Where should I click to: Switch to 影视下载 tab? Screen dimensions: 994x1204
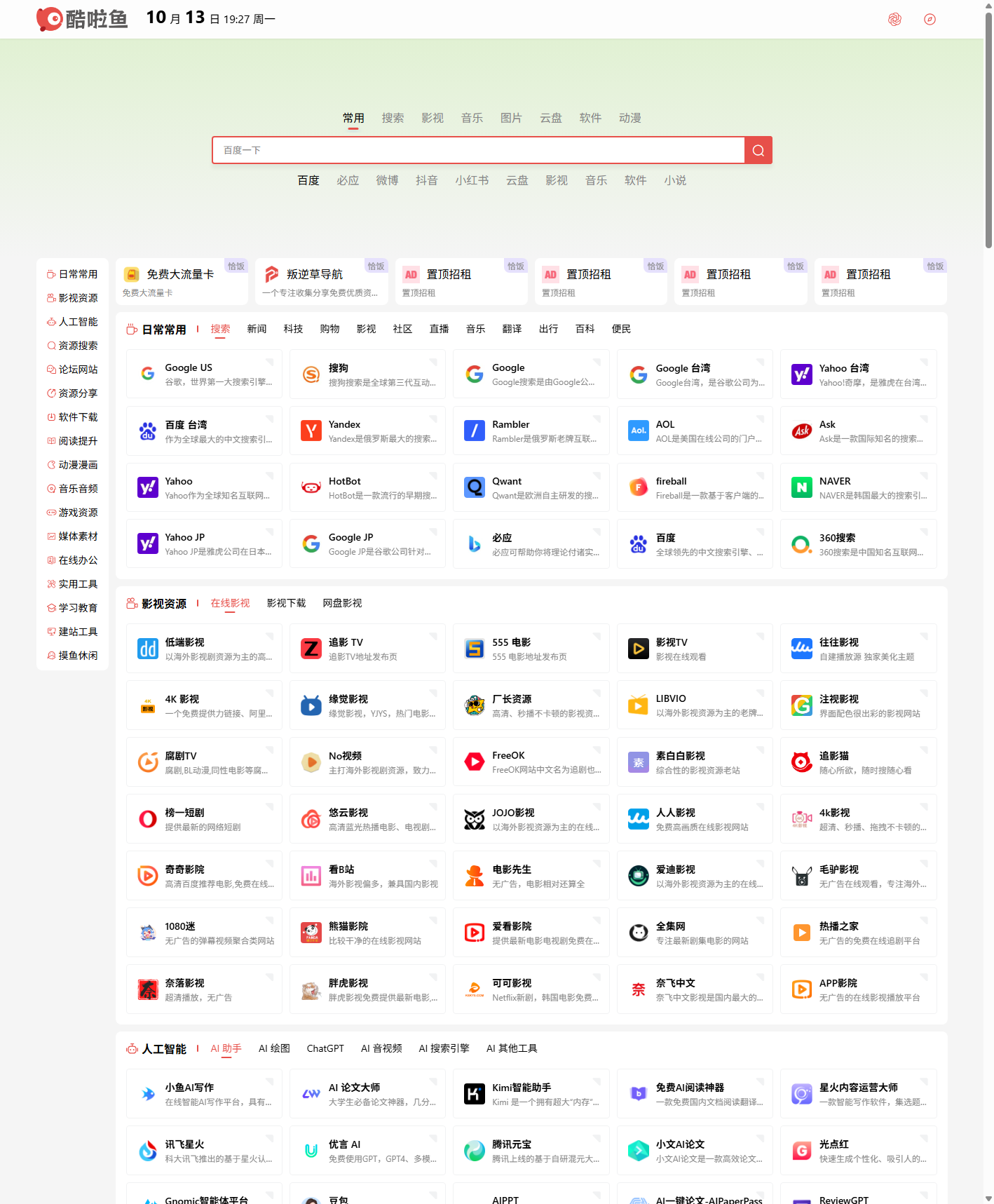click(x=286, y=603)
